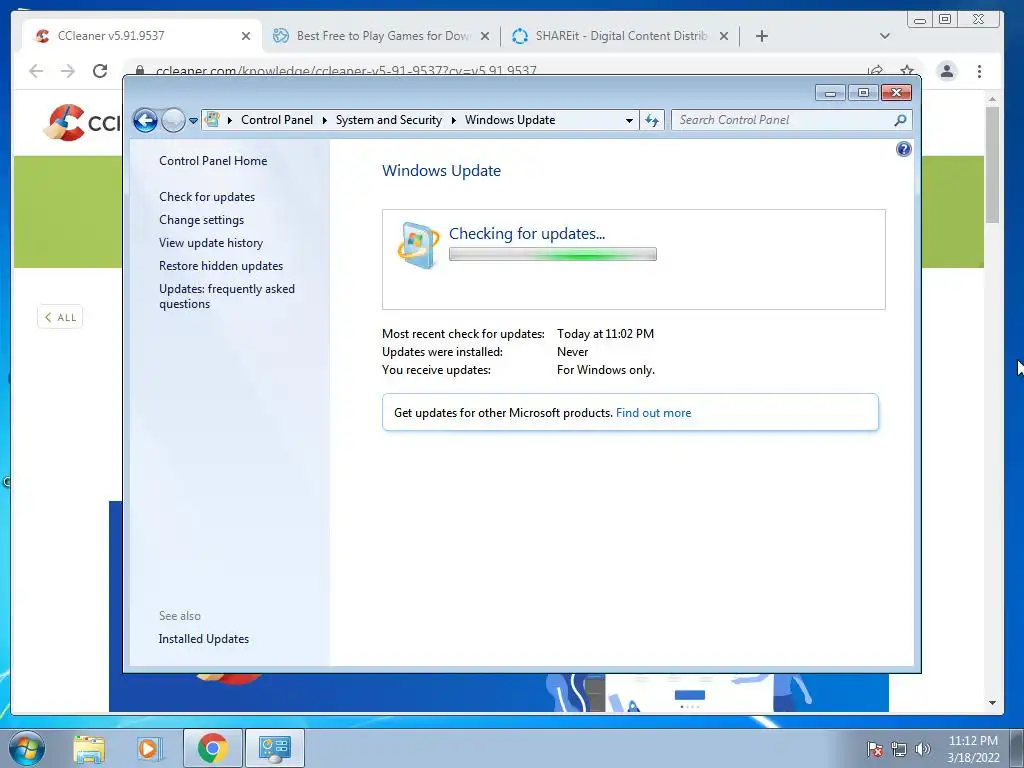Click into Search Control Panel field
This screenshot has height=768, width=1024.
point(782,120)
